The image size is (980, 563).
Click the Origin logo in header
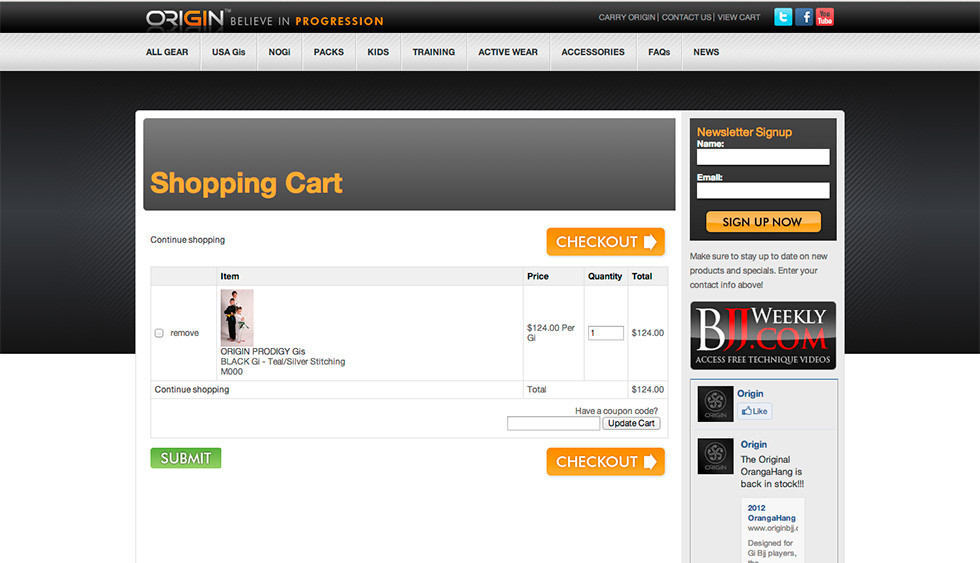pyautogui.click(x=185, y=19)
